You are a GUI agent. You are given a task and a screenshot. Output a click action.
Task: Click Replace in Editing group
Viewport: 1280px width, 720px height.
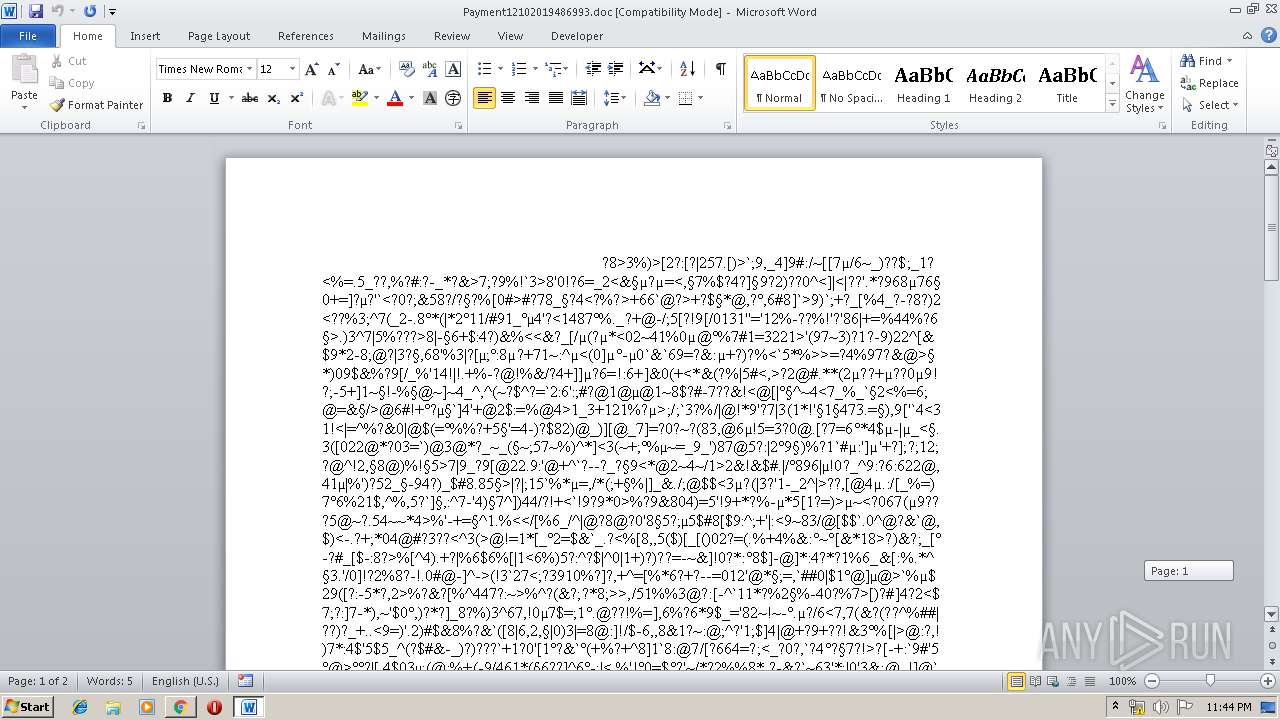pyautogui.click(x=1209, y=83)
